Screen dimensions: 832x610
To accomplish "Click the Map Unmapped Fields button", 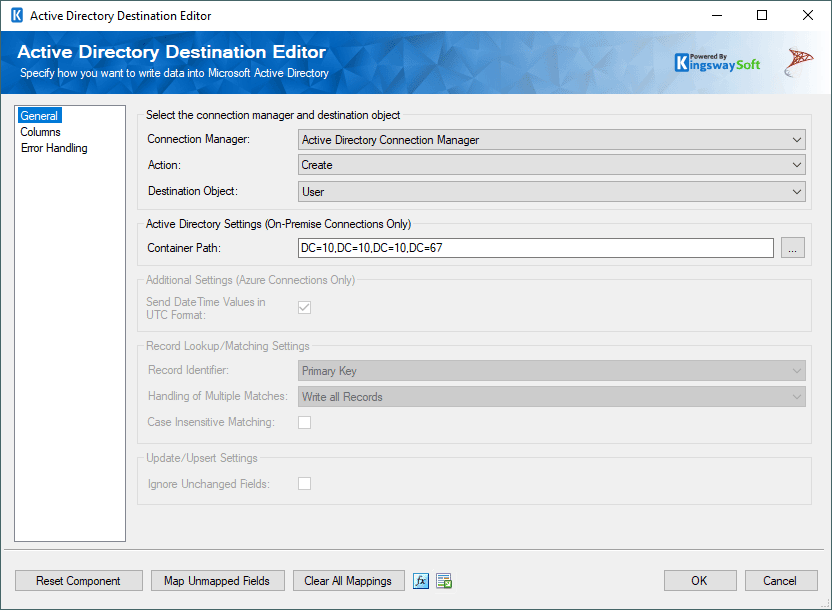I will 217,581.
